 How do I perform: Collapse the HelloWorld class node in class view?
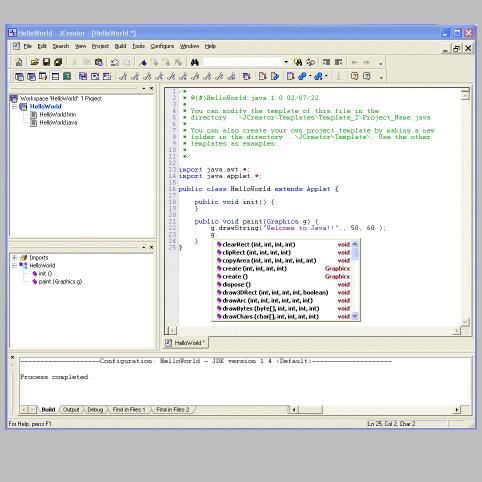tap(14, 266)
